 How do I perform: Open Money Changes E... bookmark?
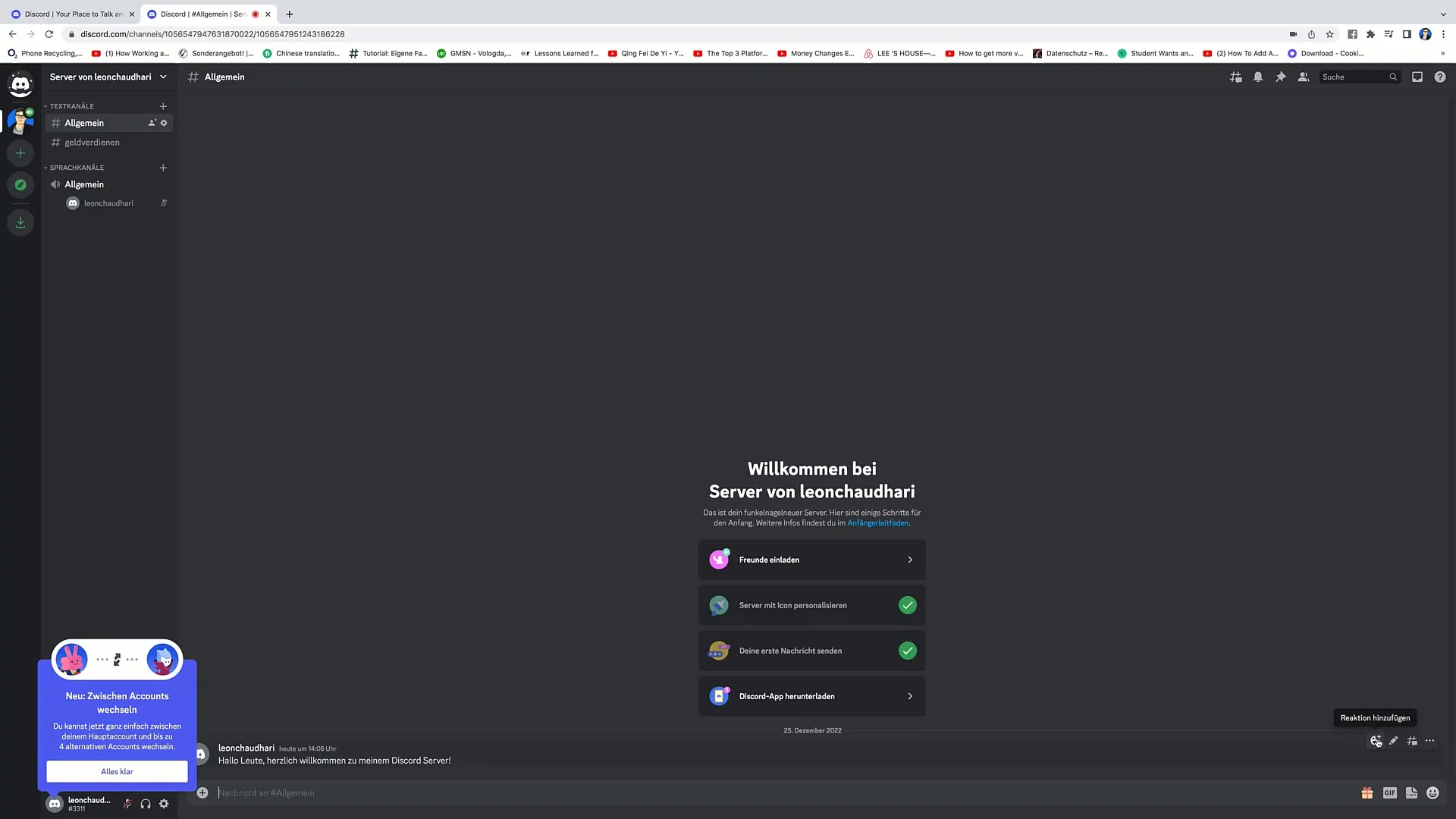[816, 54]
